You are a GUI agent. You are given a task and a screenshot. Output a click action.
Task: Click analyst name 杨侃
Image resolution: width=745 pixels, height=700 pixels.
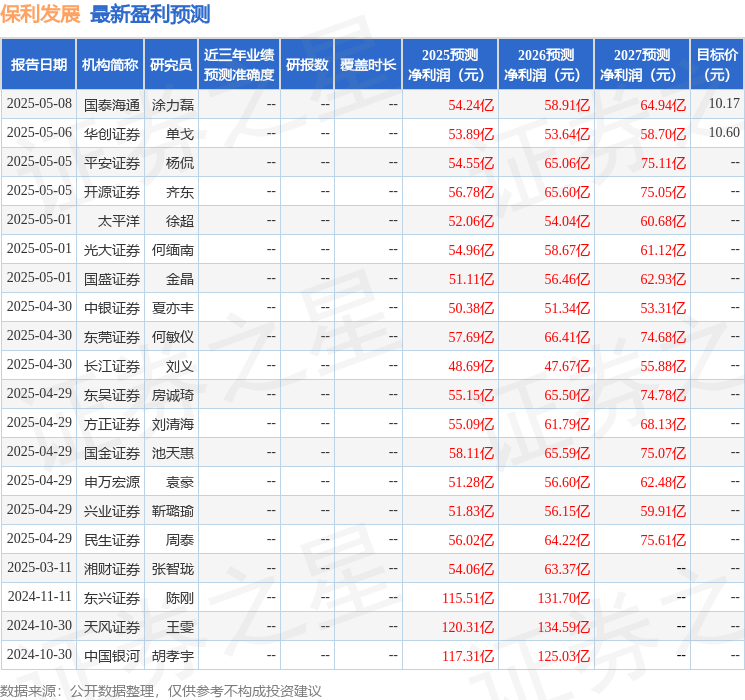tap(180, 162)
